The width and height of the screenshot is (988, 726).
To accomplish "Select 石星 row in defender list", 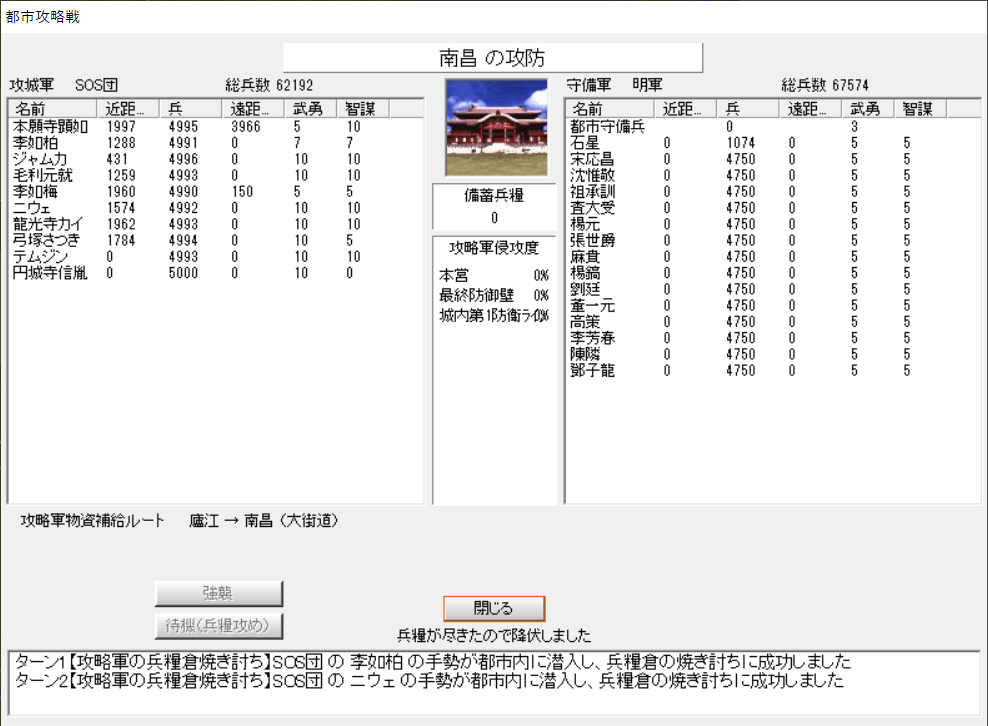I will click(585, 143).
